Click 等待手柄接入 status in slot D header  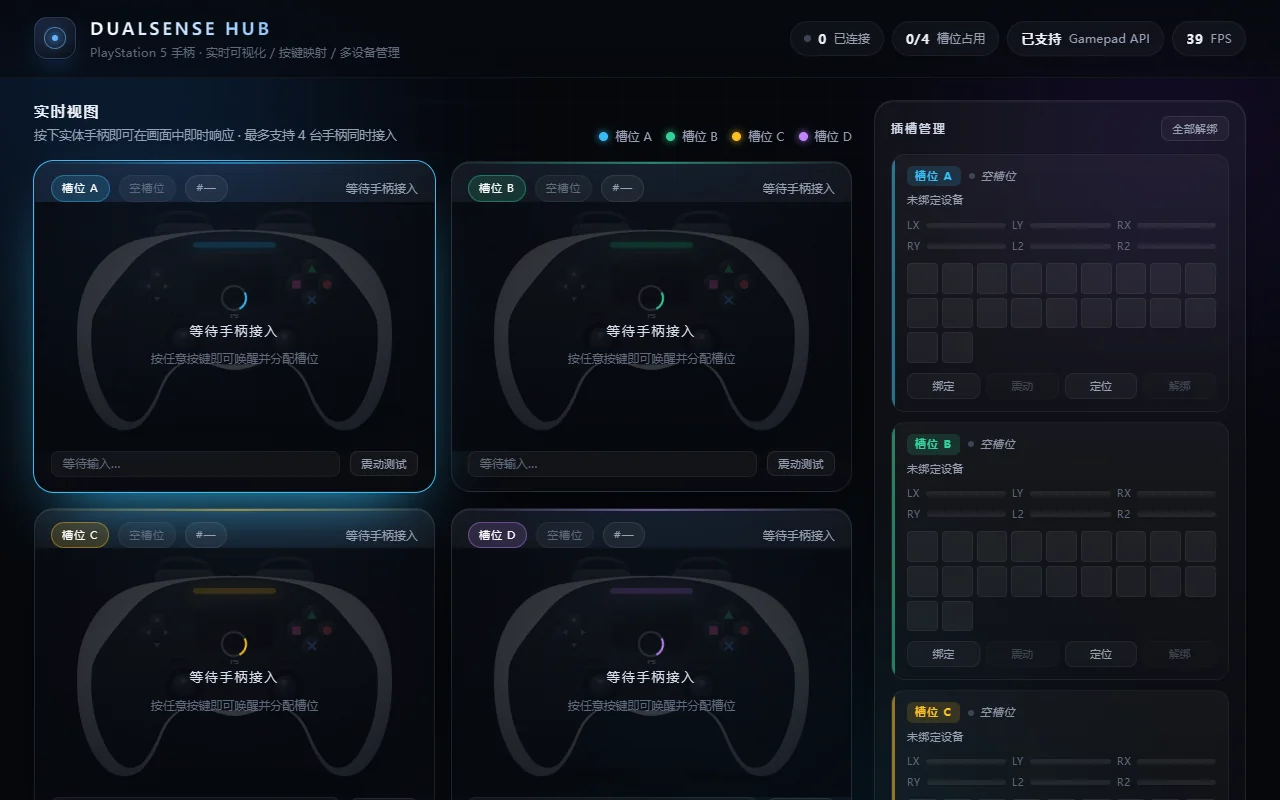[x=798, y=535]
